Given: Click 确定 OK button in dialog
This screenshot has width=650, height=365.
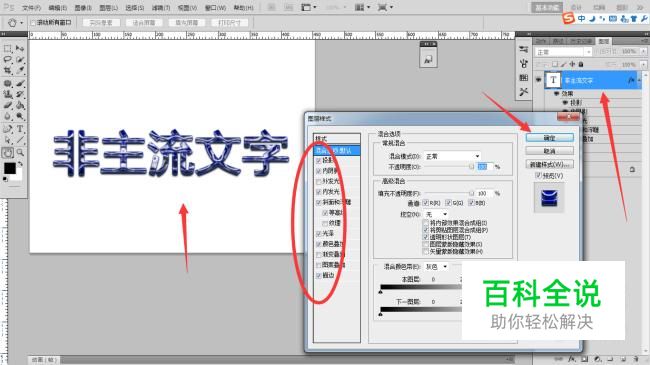Looking at the screenshot, I should [x=549, y=137].
